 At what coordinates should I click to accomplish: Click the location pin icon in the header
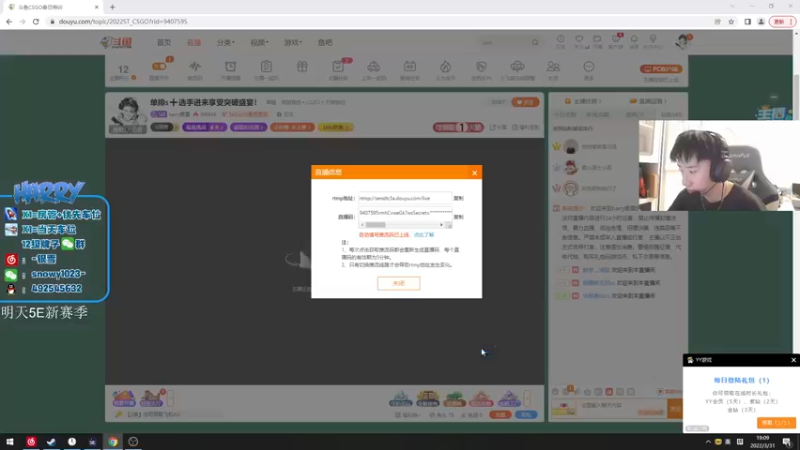(x=653, y=39)
